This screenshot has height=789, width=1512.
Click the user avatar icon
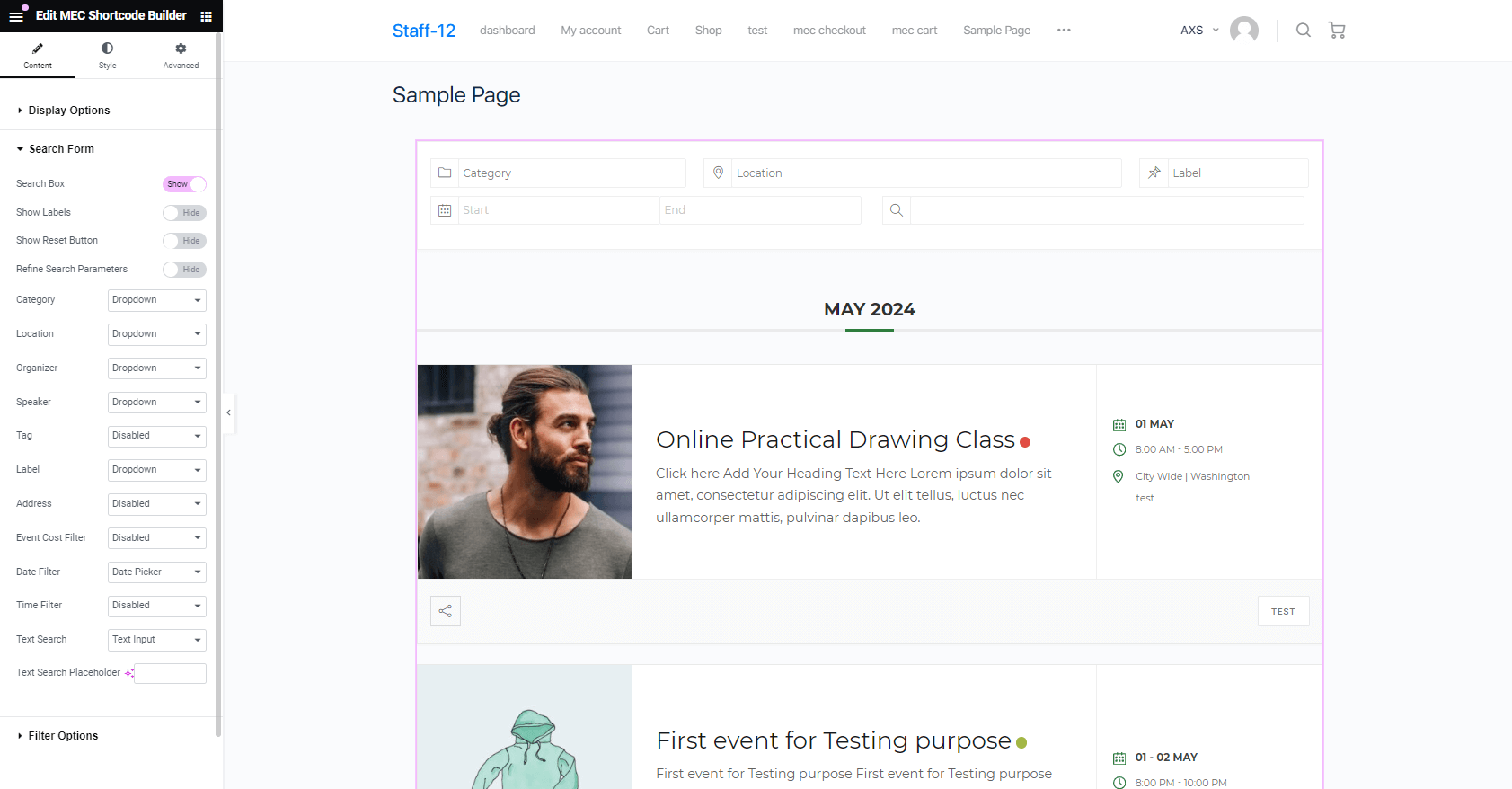(x=1243, y=31)
